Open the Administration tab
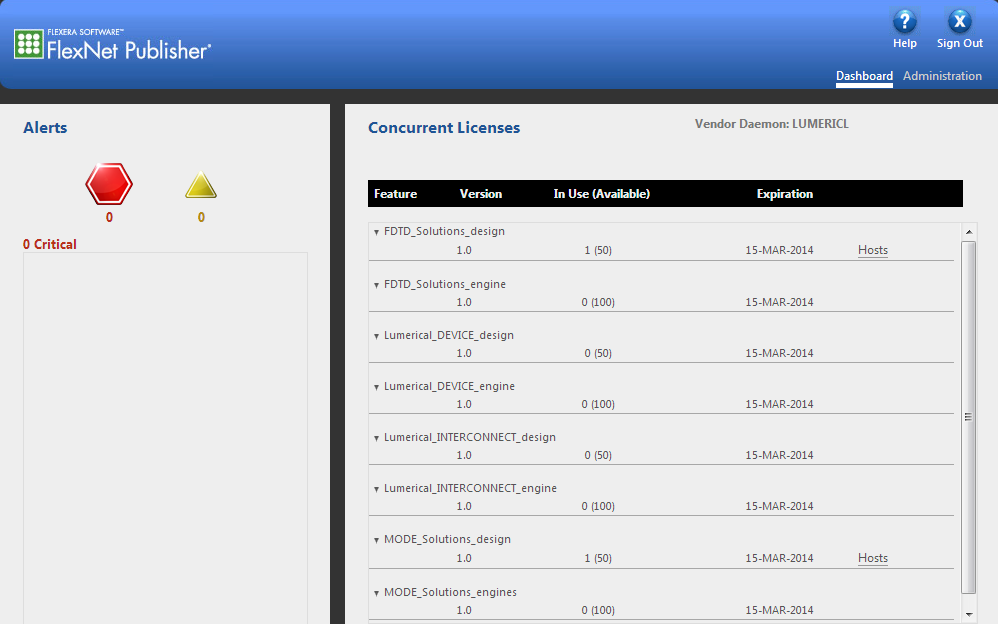 point(942,76)
